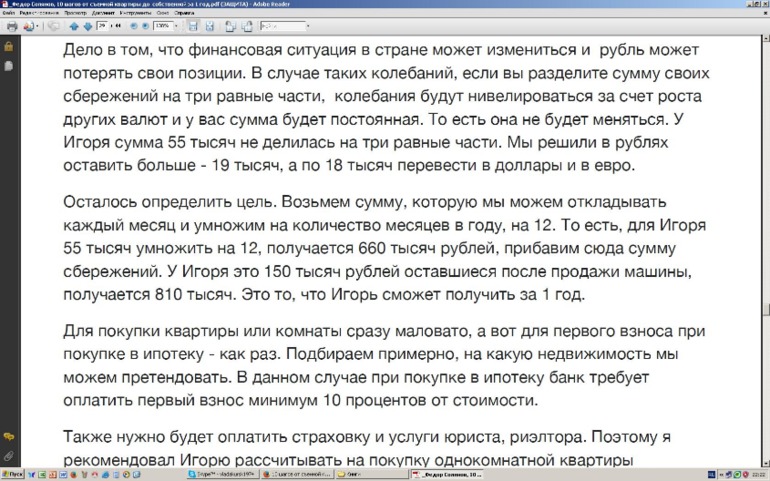
Task: Open the Справка menu
Action: (184, 13)
